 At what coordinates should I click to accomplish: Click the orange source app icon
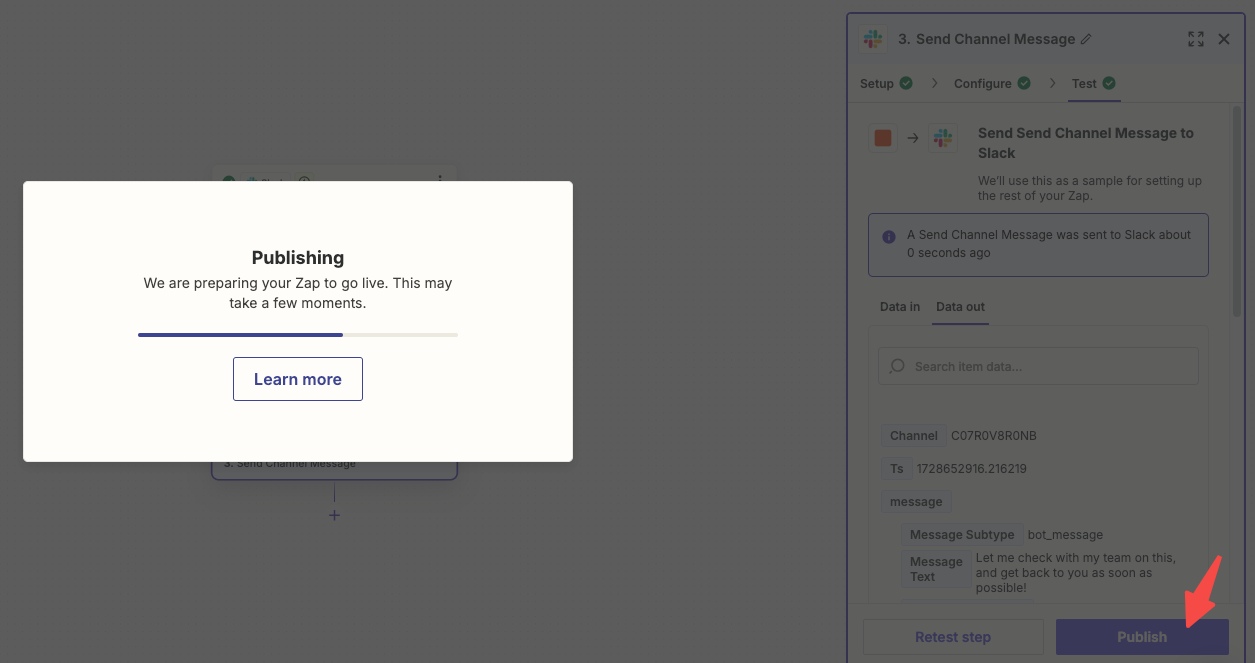pos(883,138)
